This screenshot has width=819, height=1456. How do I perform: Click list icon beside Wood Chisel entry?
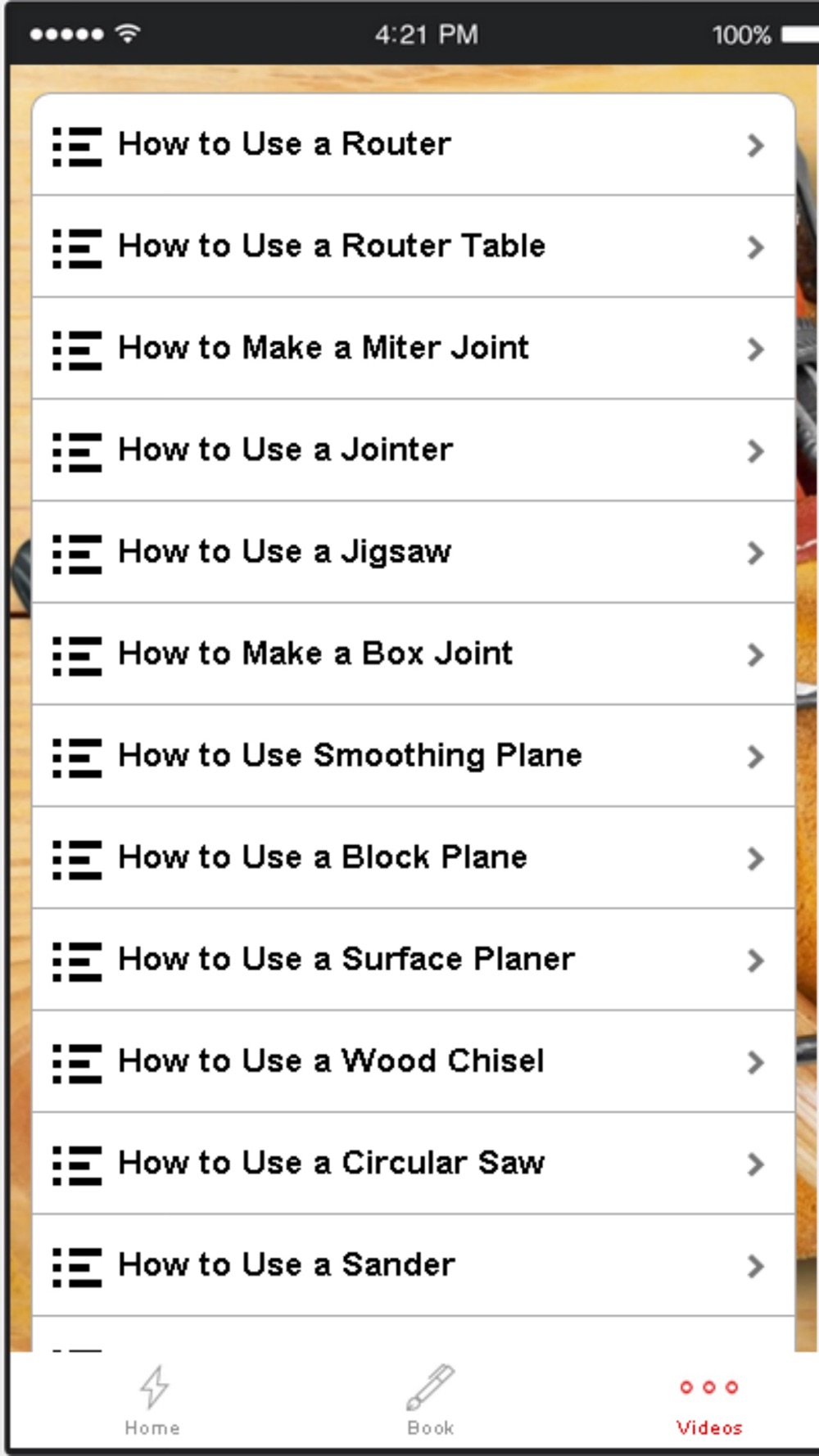click(x=77, y=1063)
